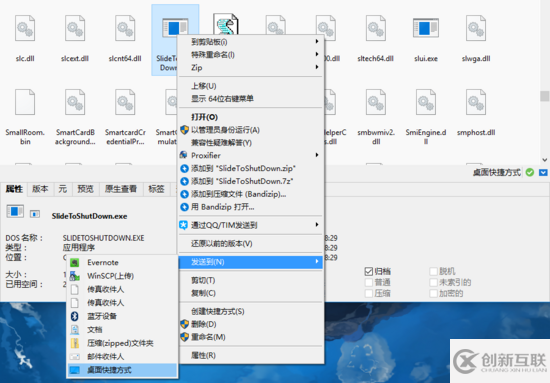
Task: Open the blue dropdown next to 桌面快捷方式
Action: (x=543, y=172)
